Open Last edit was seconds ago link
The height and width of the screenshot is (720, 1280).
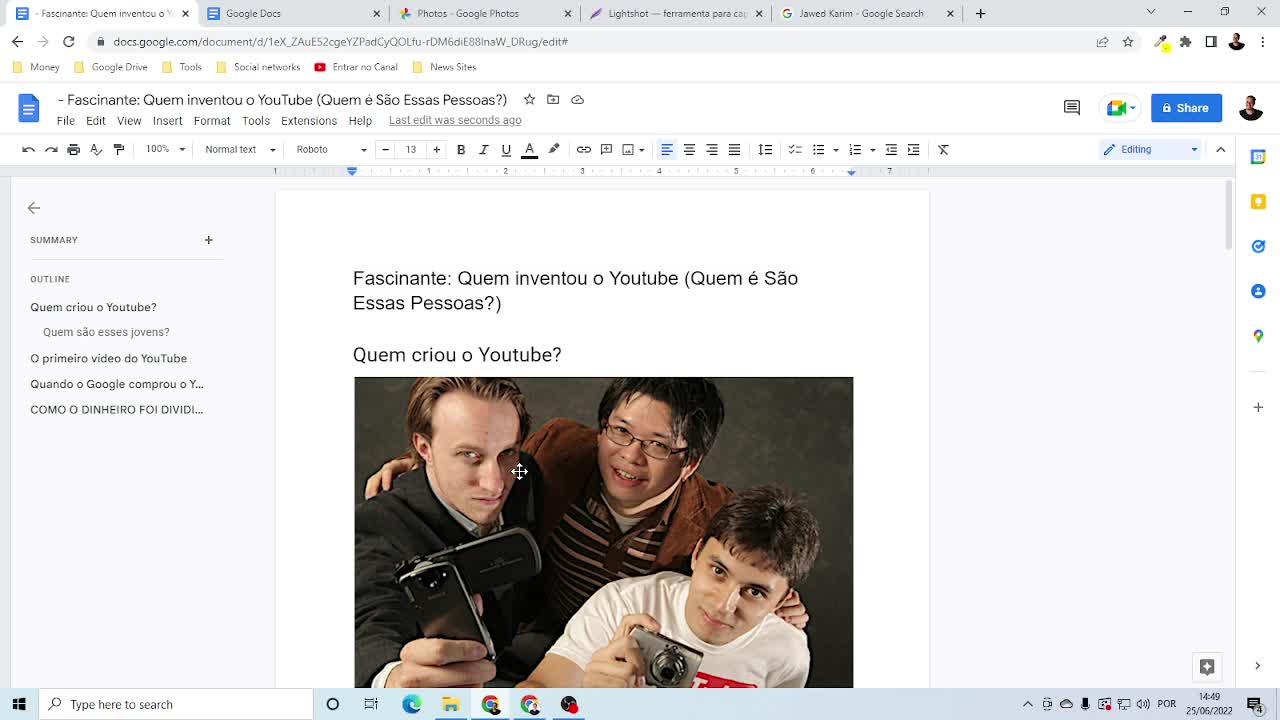pyautogui.click(x=455, y=120)
